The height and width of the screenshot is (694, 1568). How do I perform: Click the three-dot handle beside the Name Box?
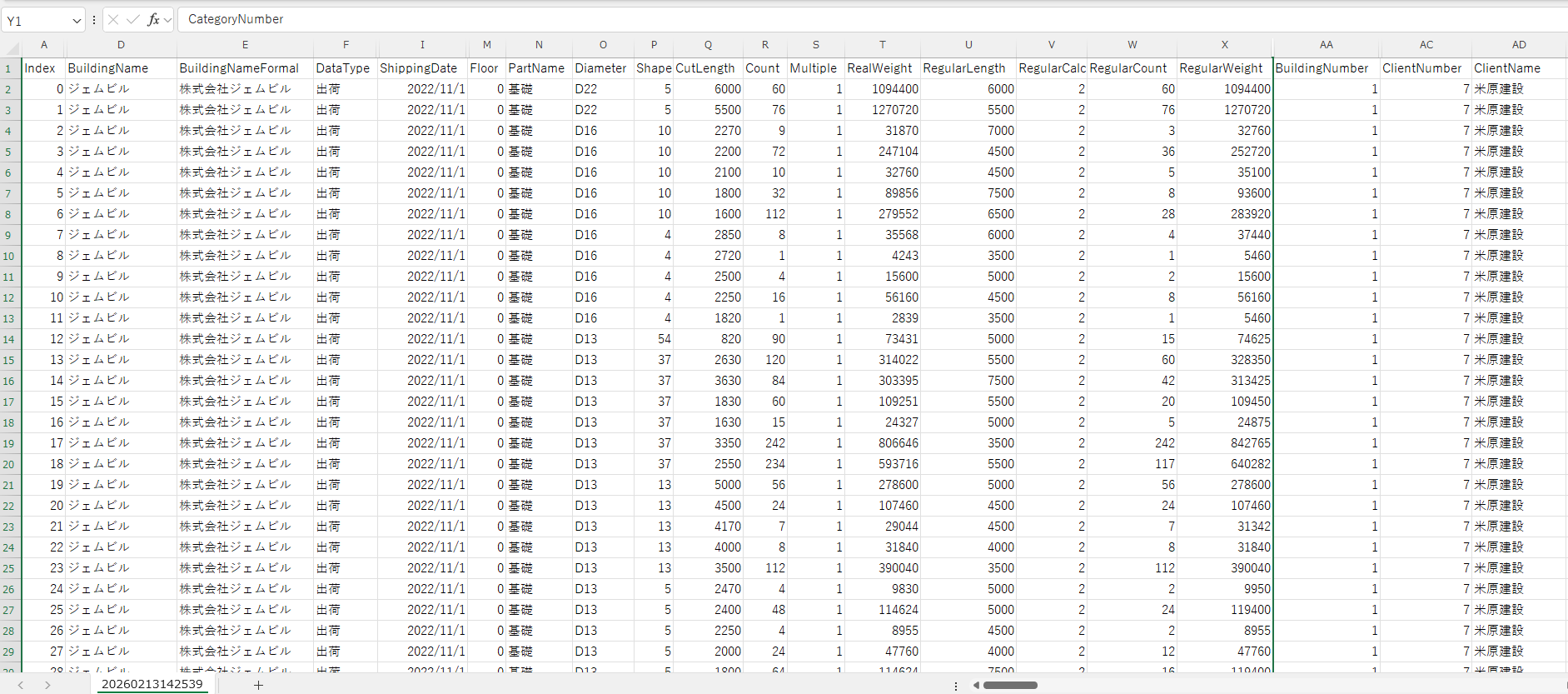click(94, 19)
